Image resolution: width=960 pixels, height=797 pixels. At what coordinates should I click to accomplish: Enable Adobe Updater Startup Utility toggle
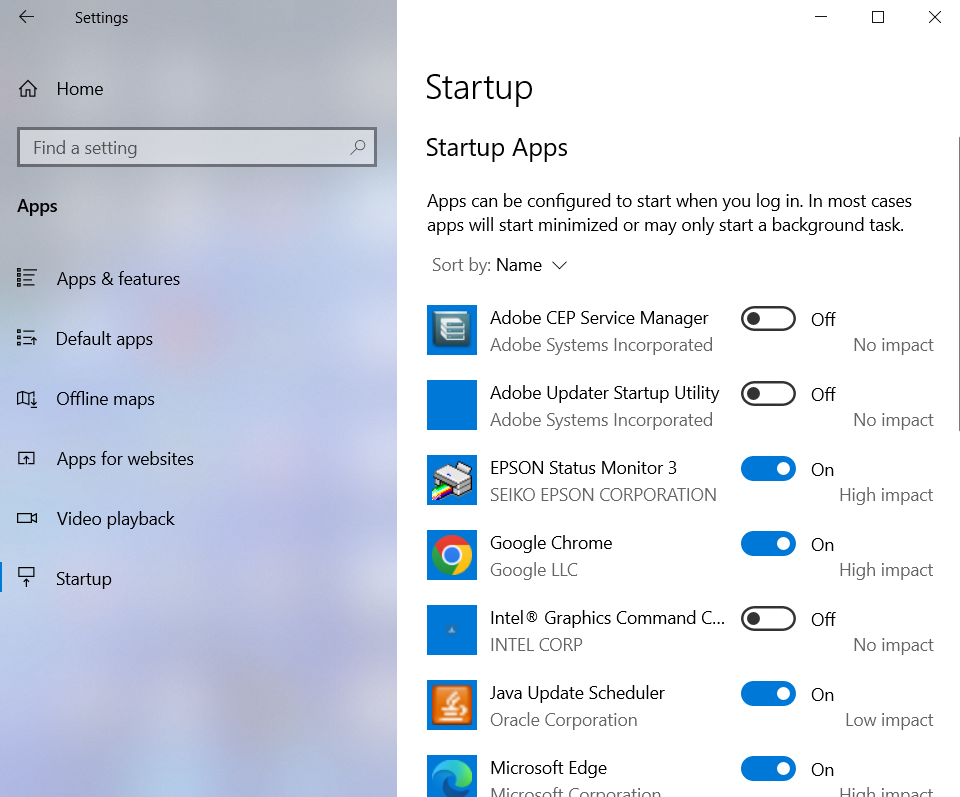coord(768,394)
